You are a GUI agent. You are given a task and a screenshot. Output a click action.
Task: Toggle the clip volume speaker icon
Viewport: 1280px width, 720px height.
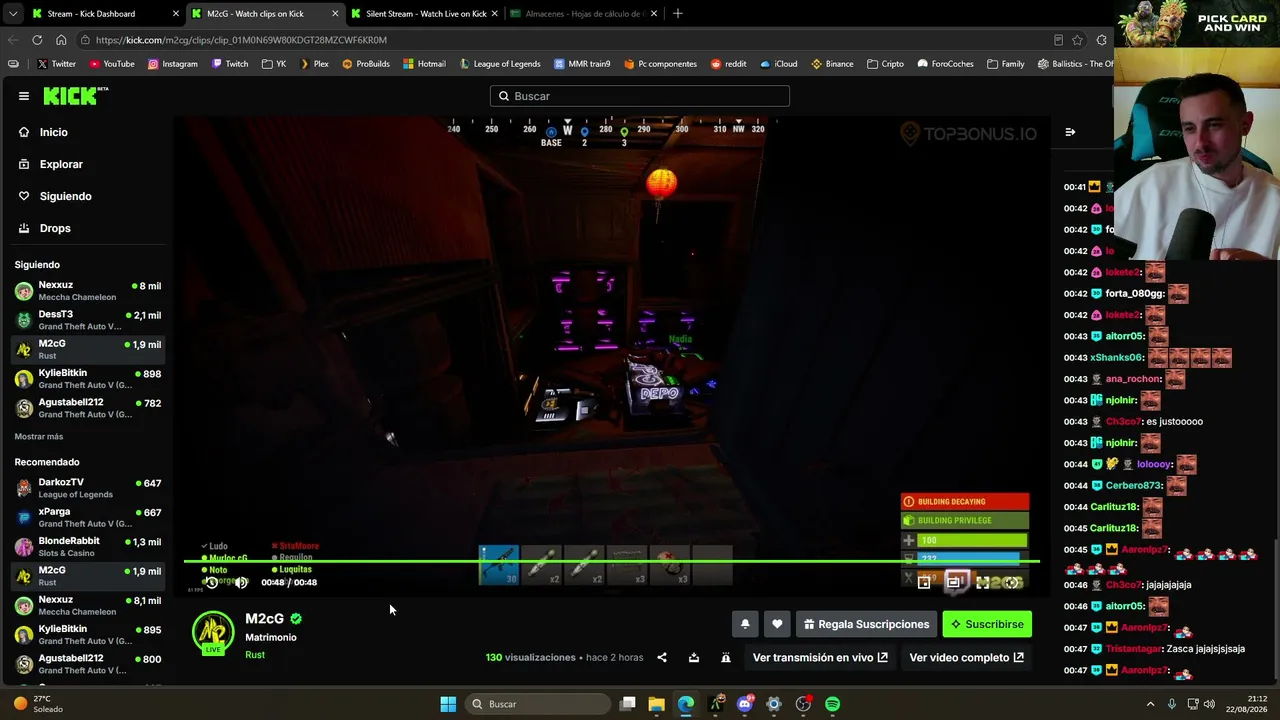pos(241,582)
